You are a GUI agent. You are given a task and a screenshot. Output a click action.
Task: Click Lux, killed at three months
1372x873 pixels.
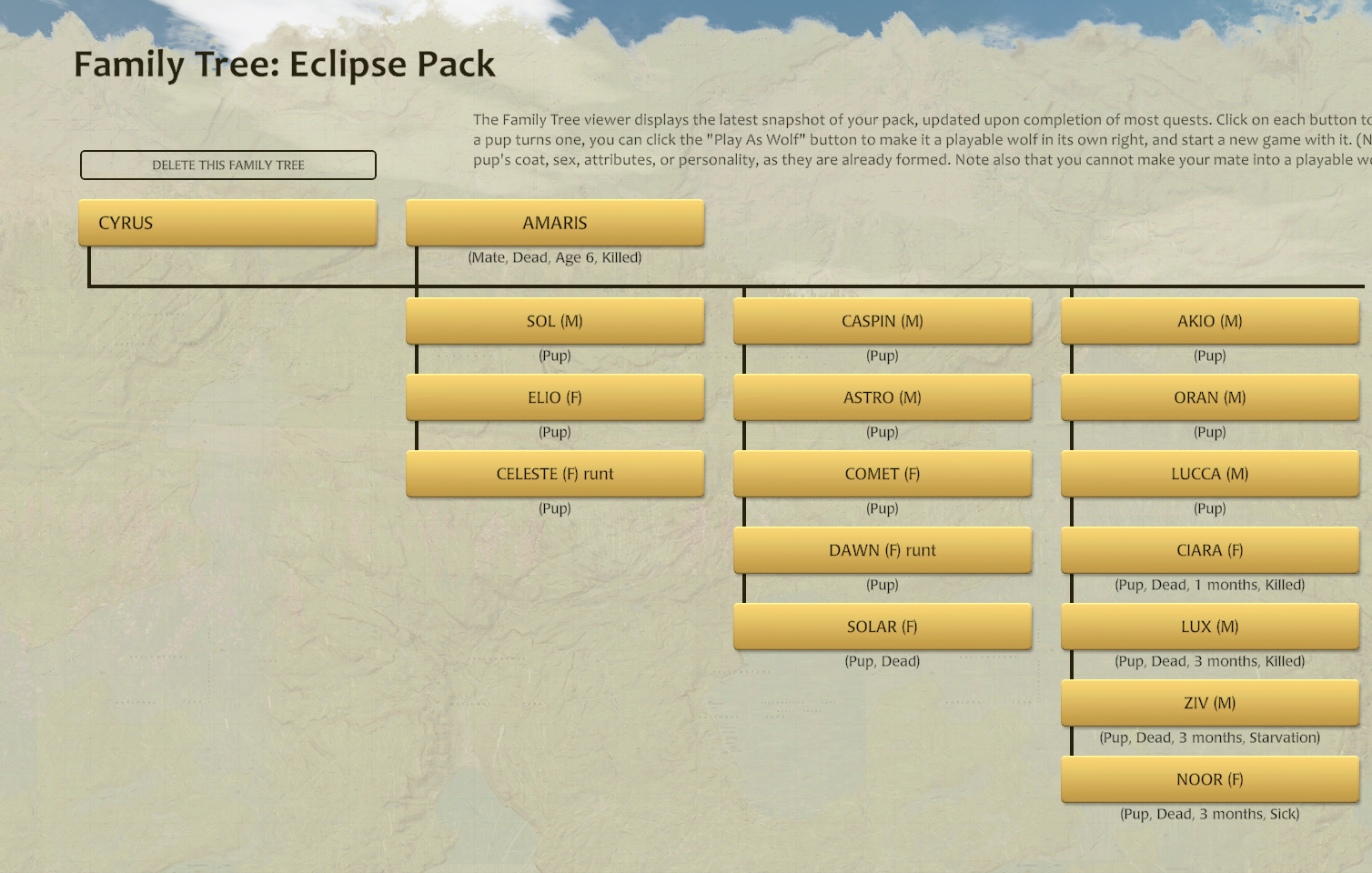(1209, 626)
